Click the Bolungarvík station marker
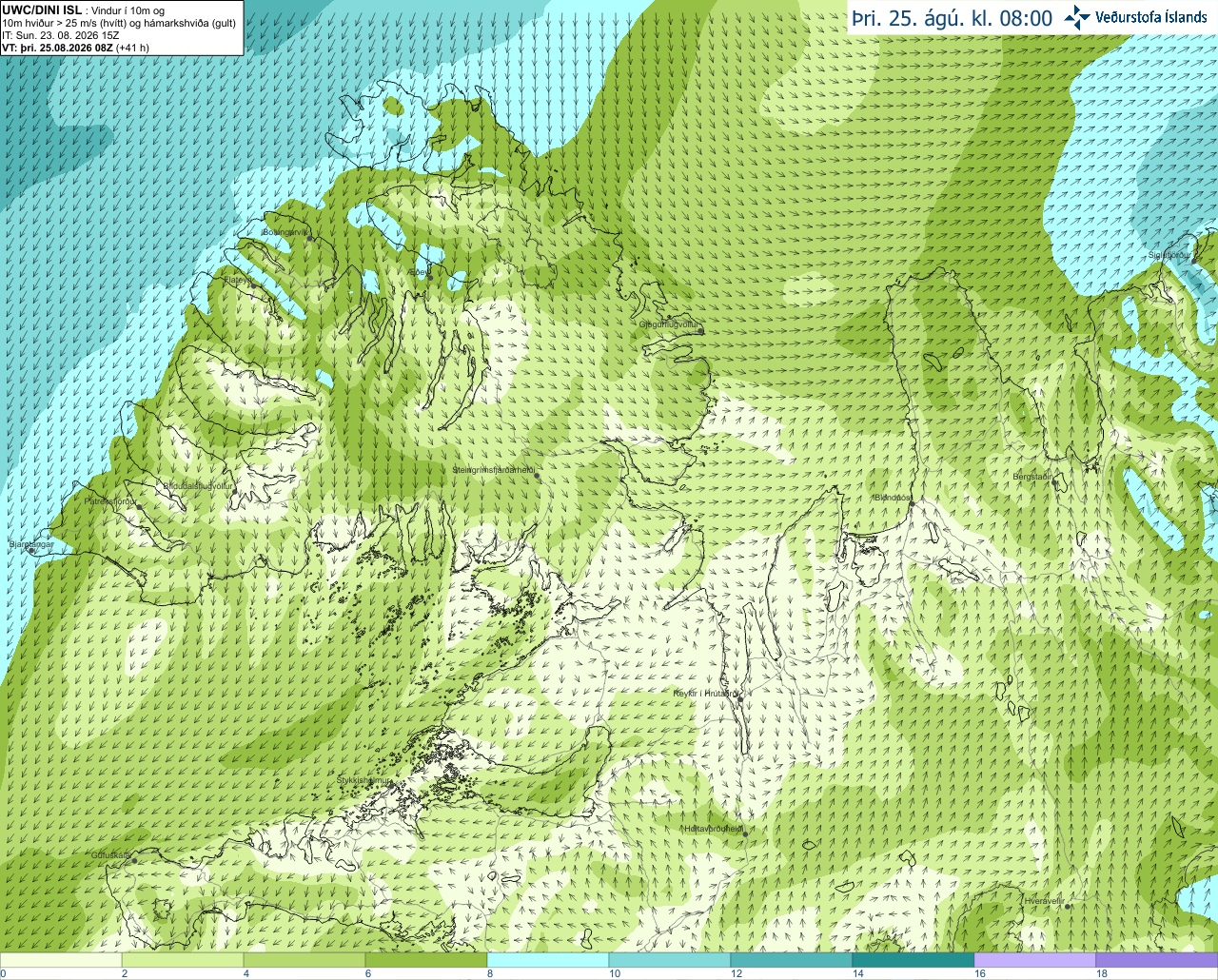Viewport: 1218px width, 980px height. pos(311,238)
